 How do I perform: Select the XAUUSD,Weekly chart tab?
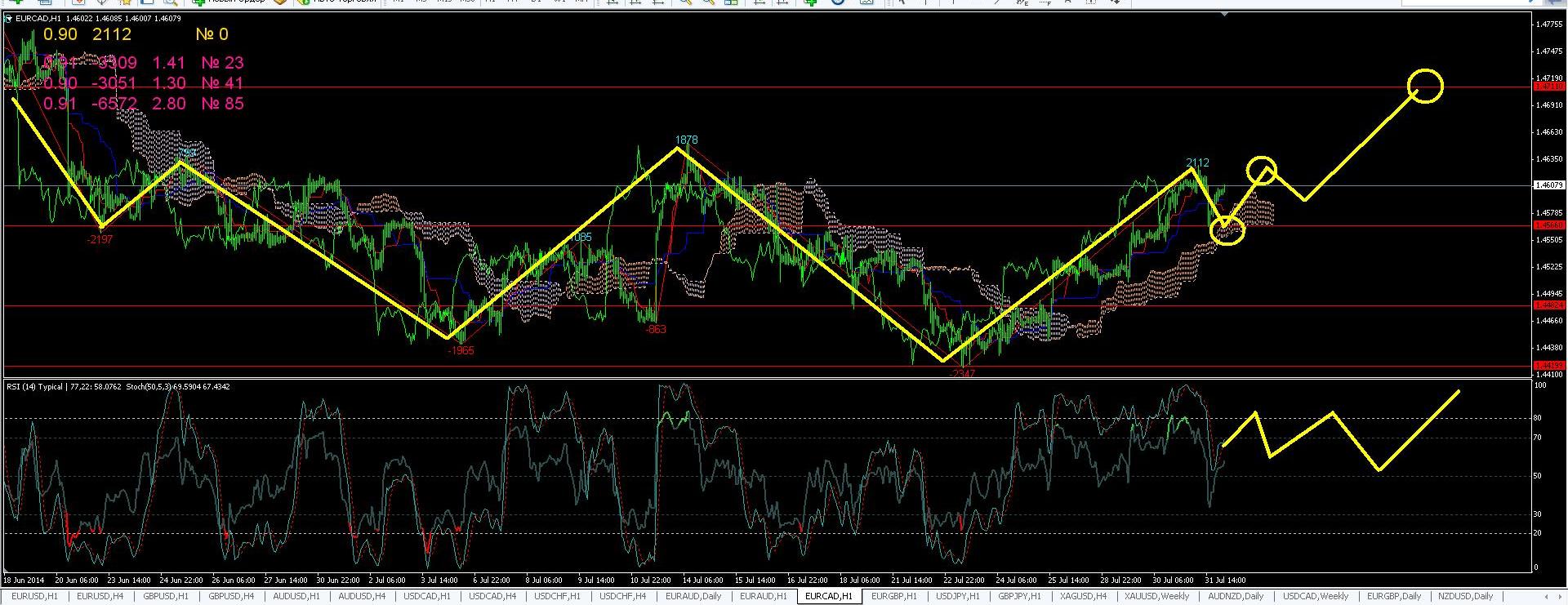click(1156, 597)
